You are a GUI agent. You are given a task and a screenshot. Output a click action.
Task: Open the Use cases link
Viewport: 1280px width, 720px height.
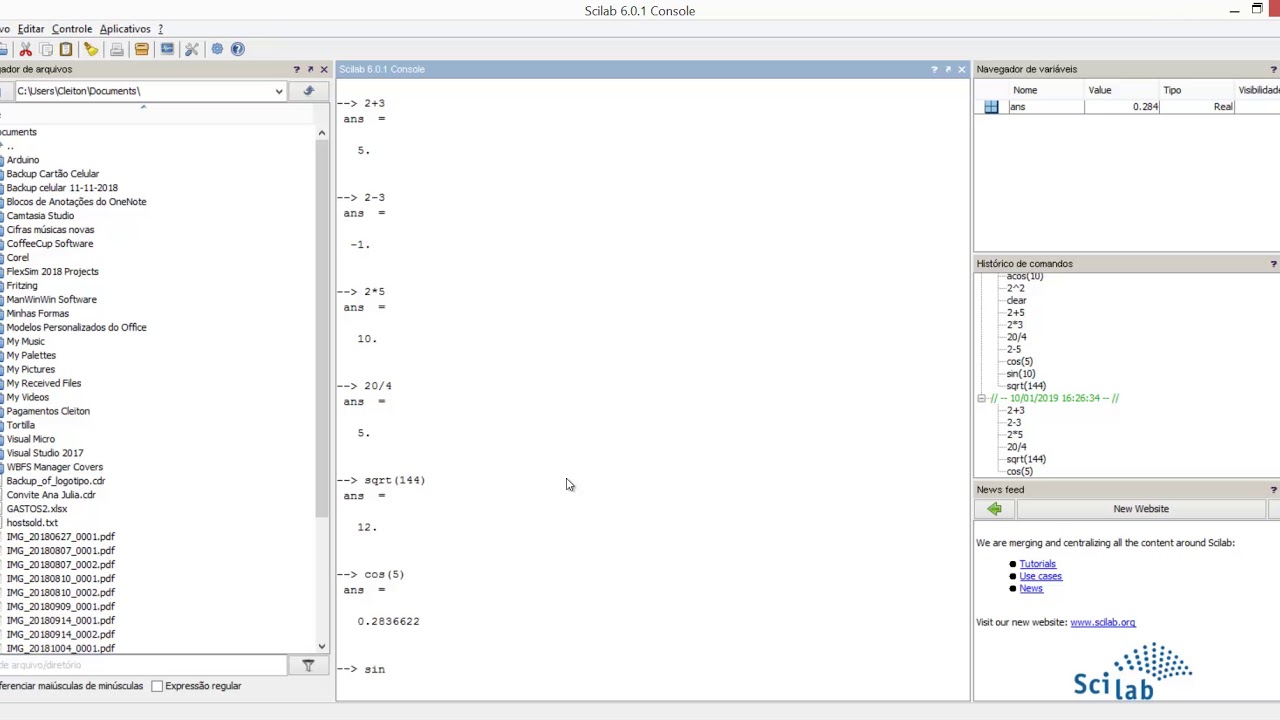(x=1040, y=576)
